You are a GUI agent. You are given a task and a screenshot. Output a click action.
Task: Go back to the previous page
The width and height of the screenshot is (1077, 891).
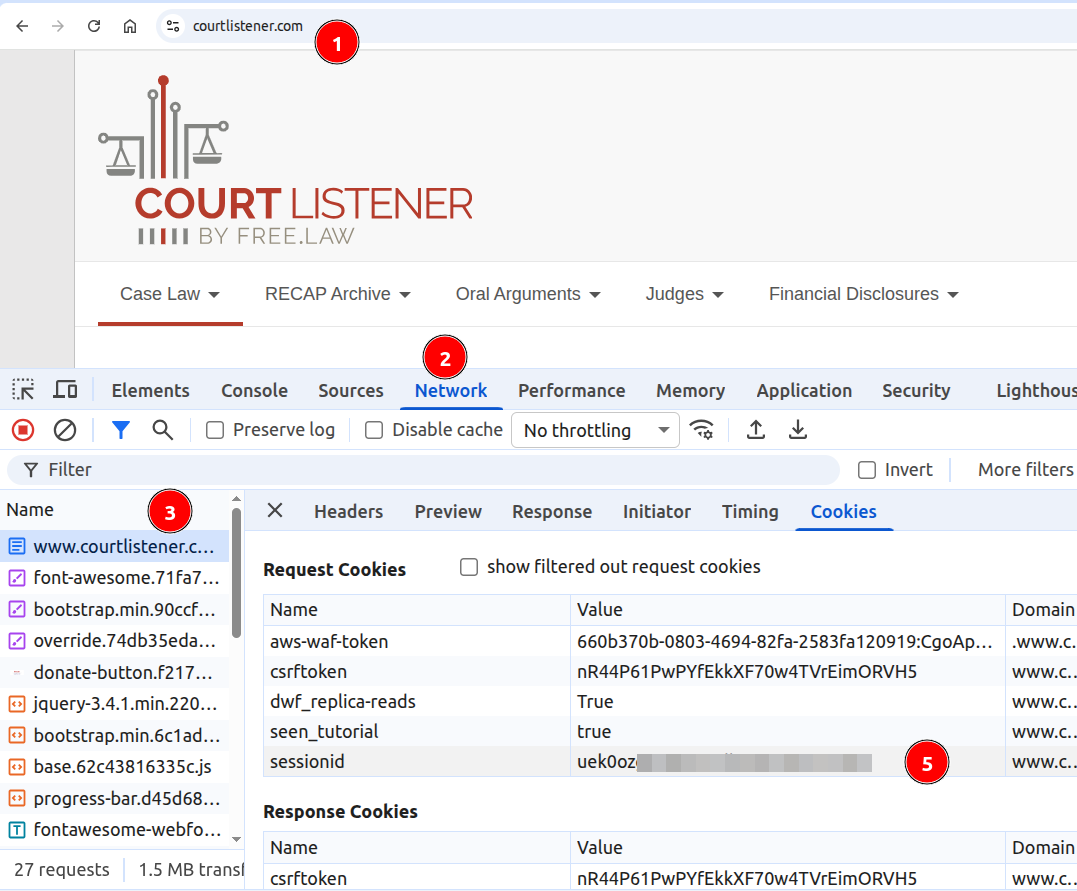(22, 26)
